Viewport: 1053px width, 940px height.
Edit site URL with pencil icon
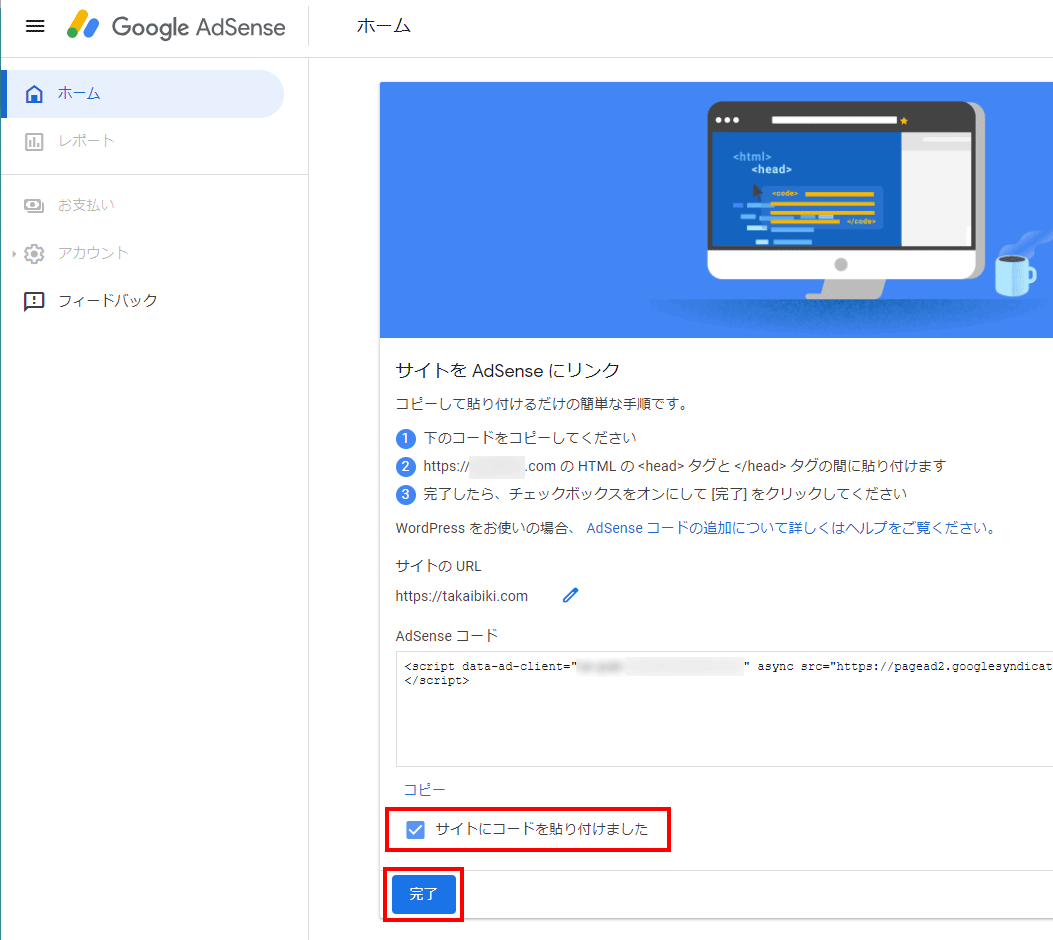coord(570,596)
